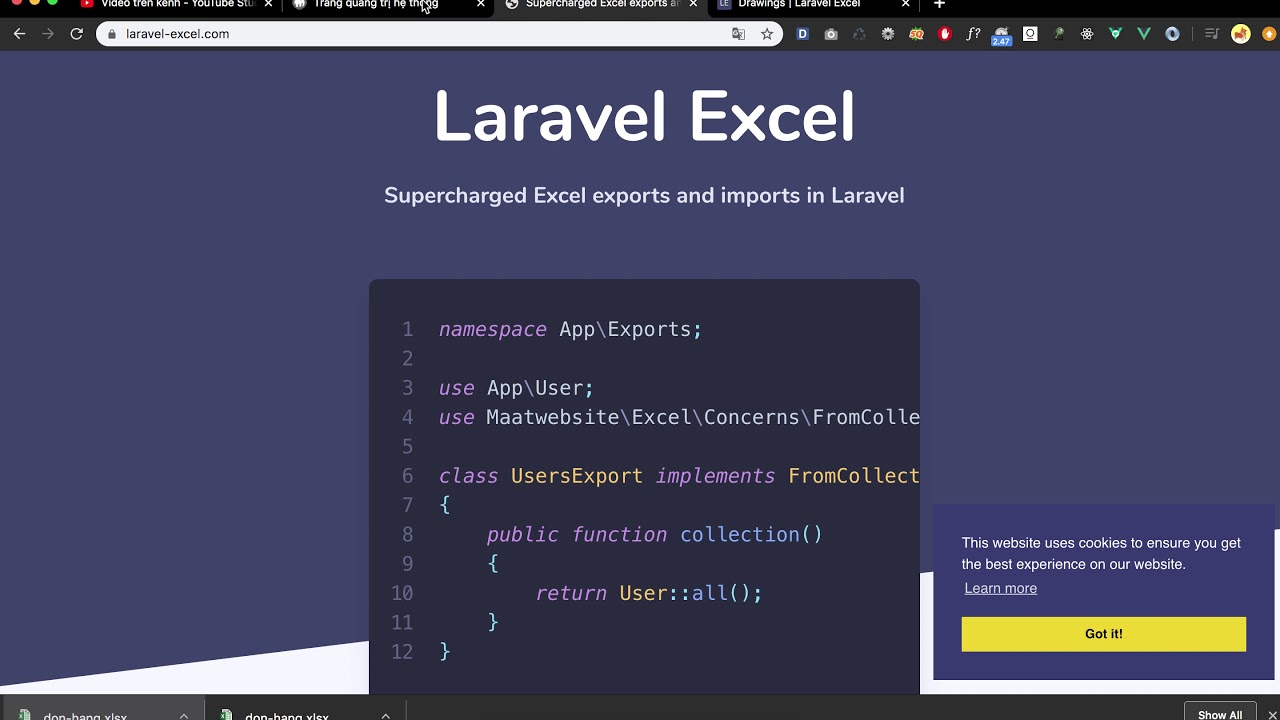Close the Trang quản trị tab
The height and width of the screenshot is (720, 1280).
click(481, 4)
